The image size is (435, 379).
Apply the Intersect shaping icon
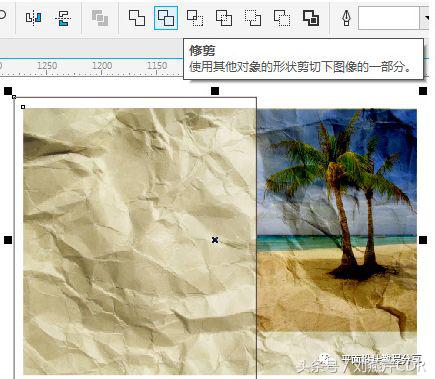[195, 18]
